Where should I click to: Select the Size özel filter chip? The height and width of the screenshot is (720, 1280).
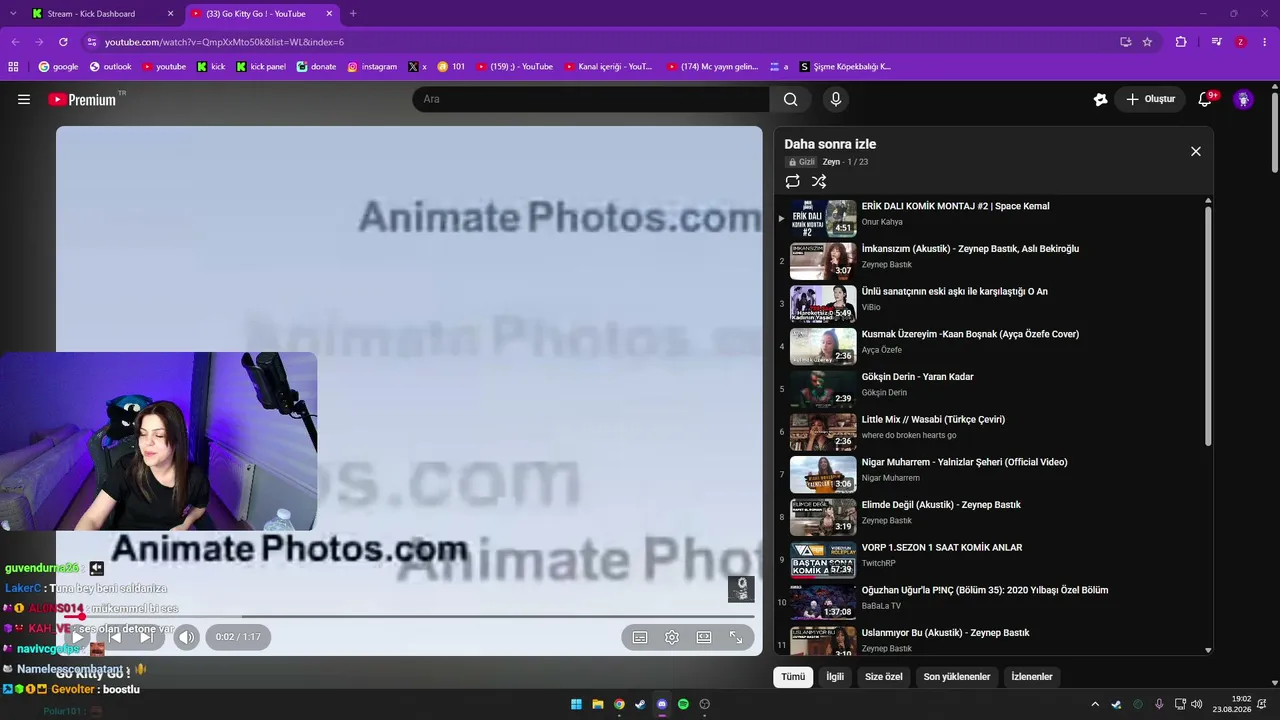click(884, 677)
